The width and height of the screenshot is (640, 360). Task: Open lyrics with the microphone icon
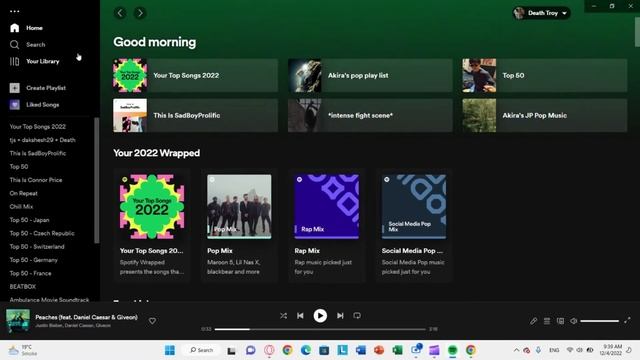click(533, 321)
